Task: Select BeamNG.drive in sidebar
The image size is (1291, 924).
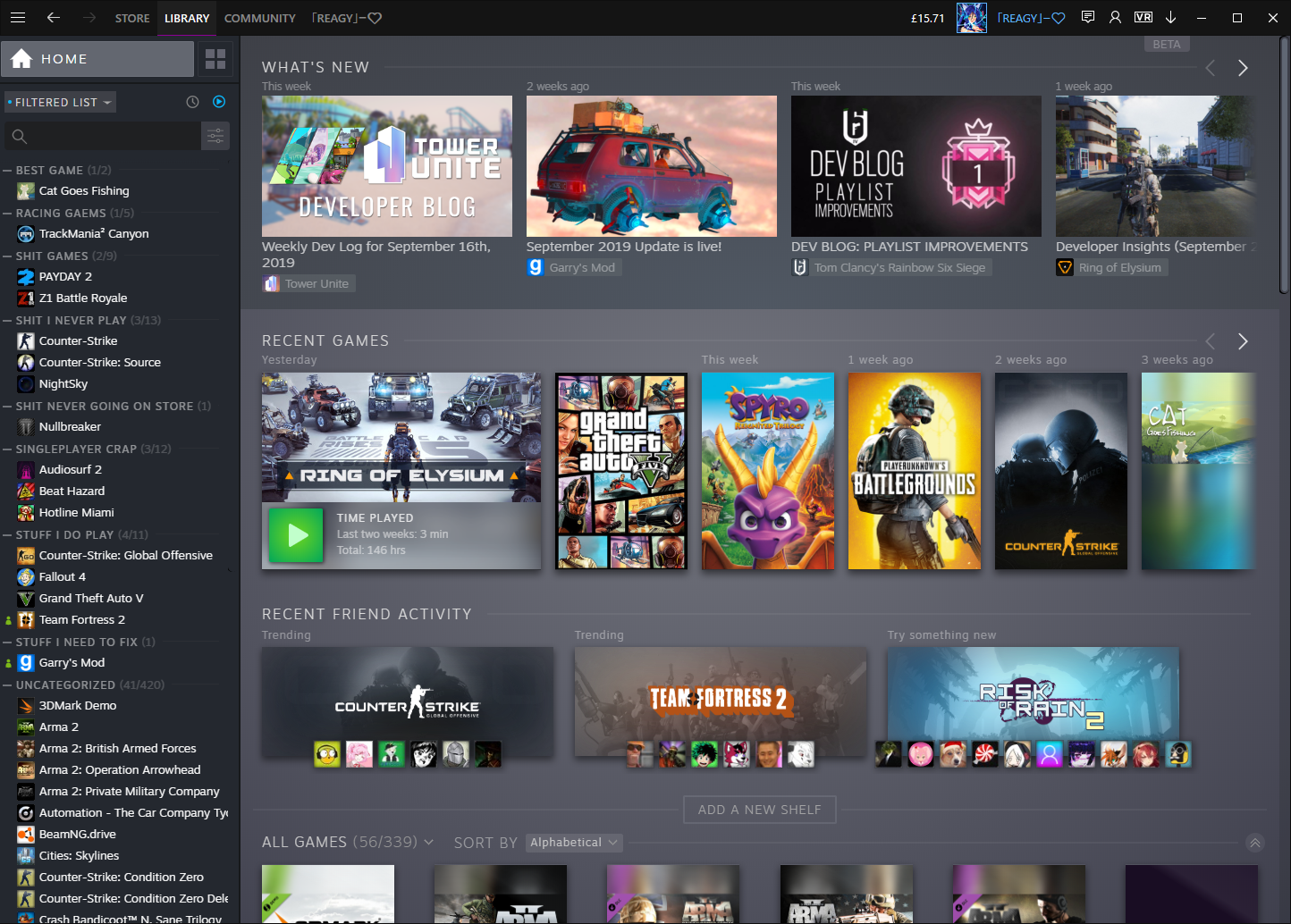Action: (x=77, y=834)
